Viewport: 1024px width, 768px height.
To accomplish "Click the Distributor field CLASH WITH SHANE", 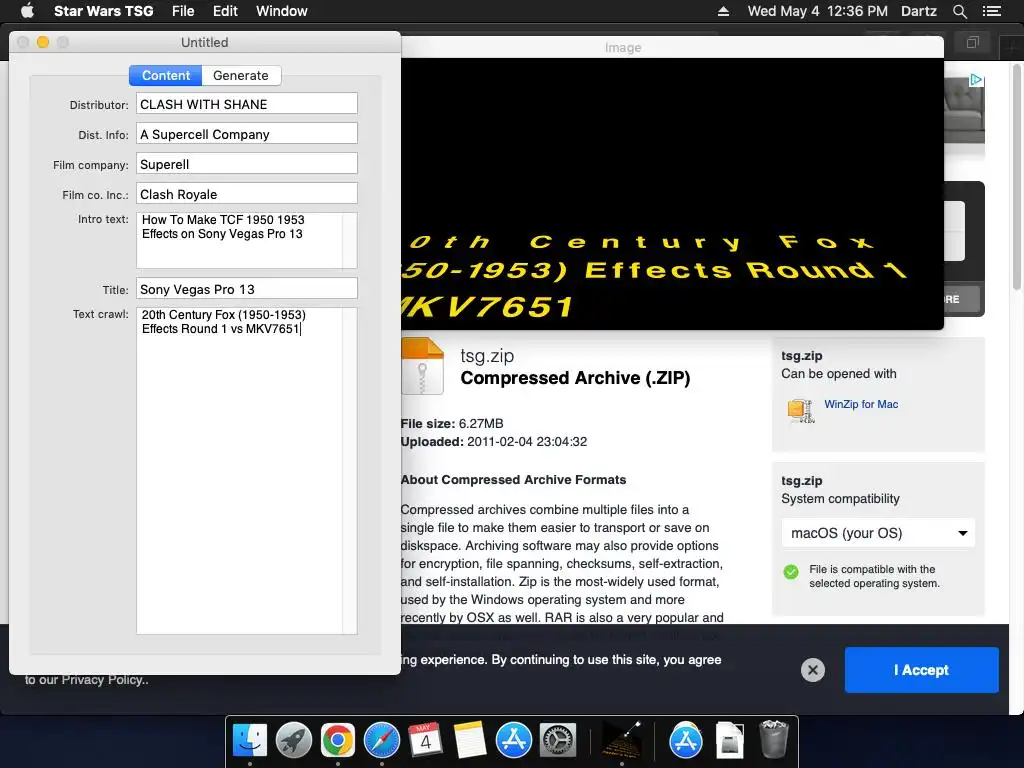I will (247, 104).
